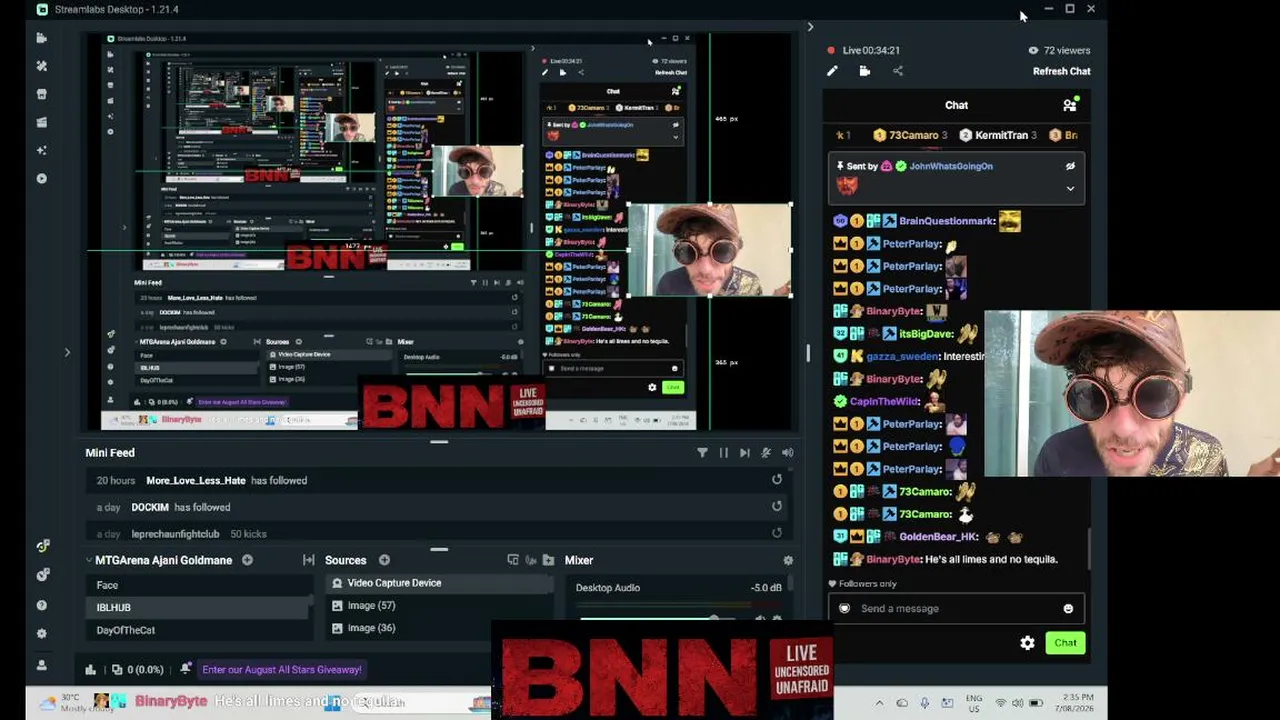Open the chat community users icon
The width and height of the screenshot is (1280, 720).
point(1070,105)
